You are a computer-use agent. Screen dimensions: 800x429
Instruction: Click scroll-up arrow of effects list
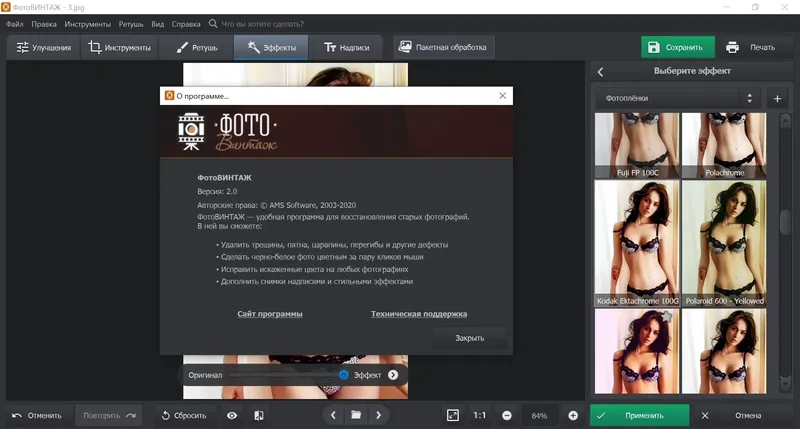785,121
